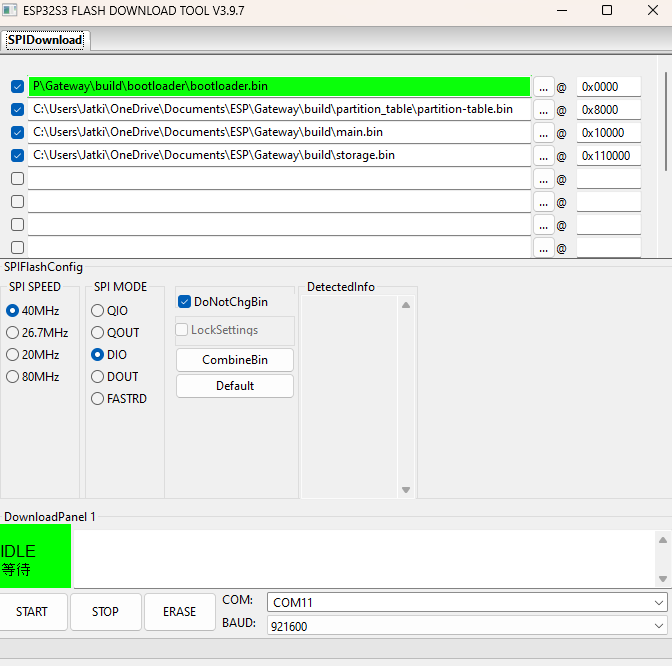This screenshot has height=666, width=672.
Task: Browse for file on storage.bin row
Action: coord(543,156)
